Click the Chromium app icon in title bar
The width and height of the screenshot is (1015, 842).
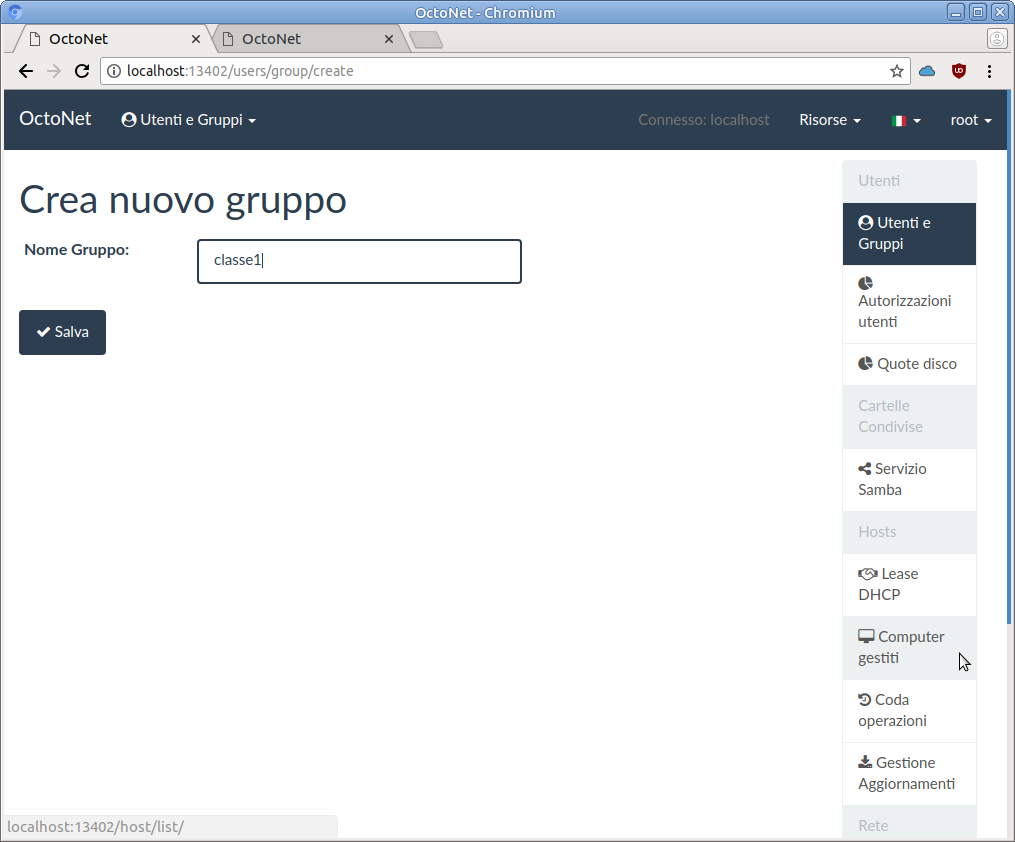pyautogui.click(x=15, y=12)
